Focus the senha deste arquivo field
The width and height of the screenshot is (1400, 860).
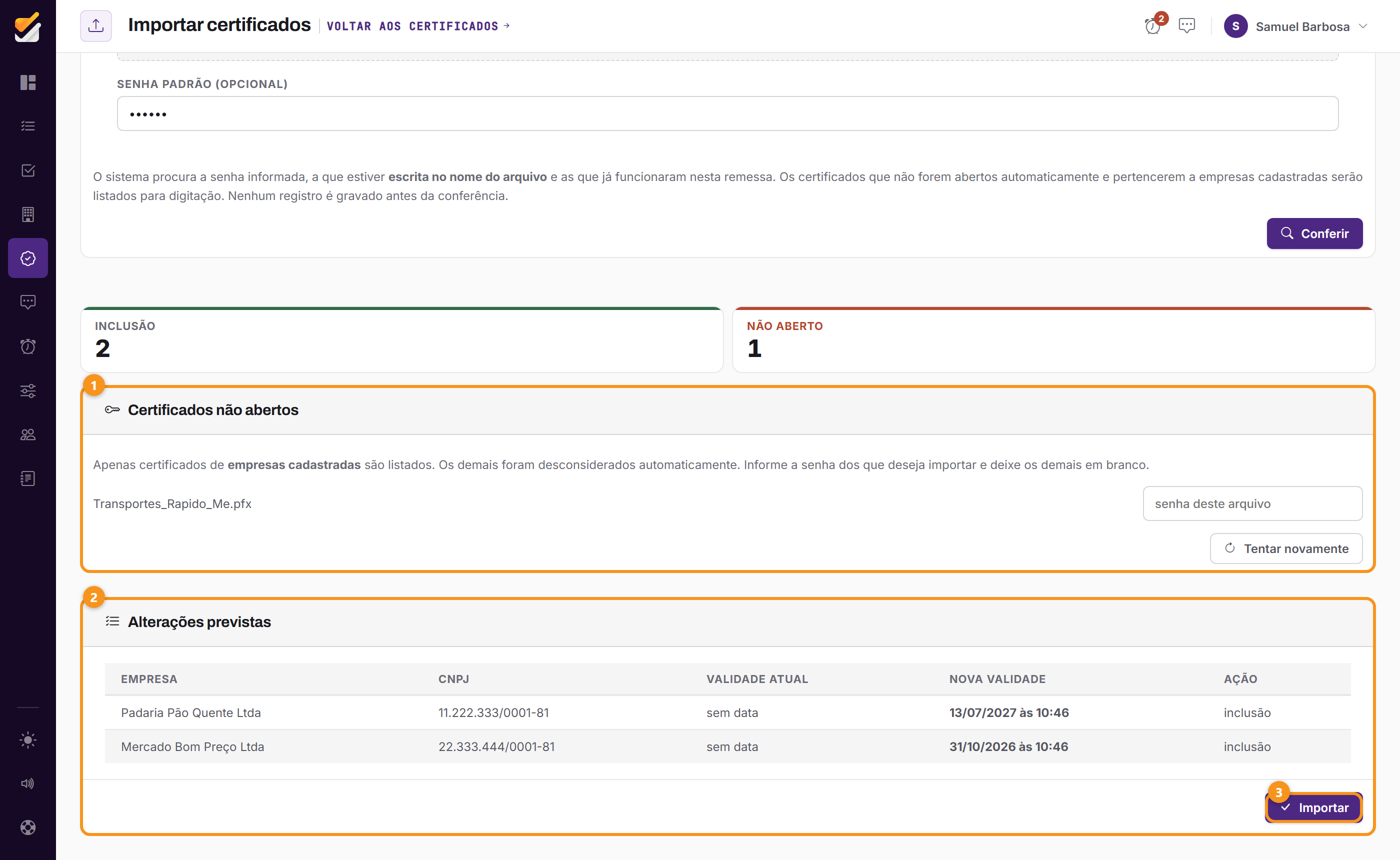[1252, 503]
